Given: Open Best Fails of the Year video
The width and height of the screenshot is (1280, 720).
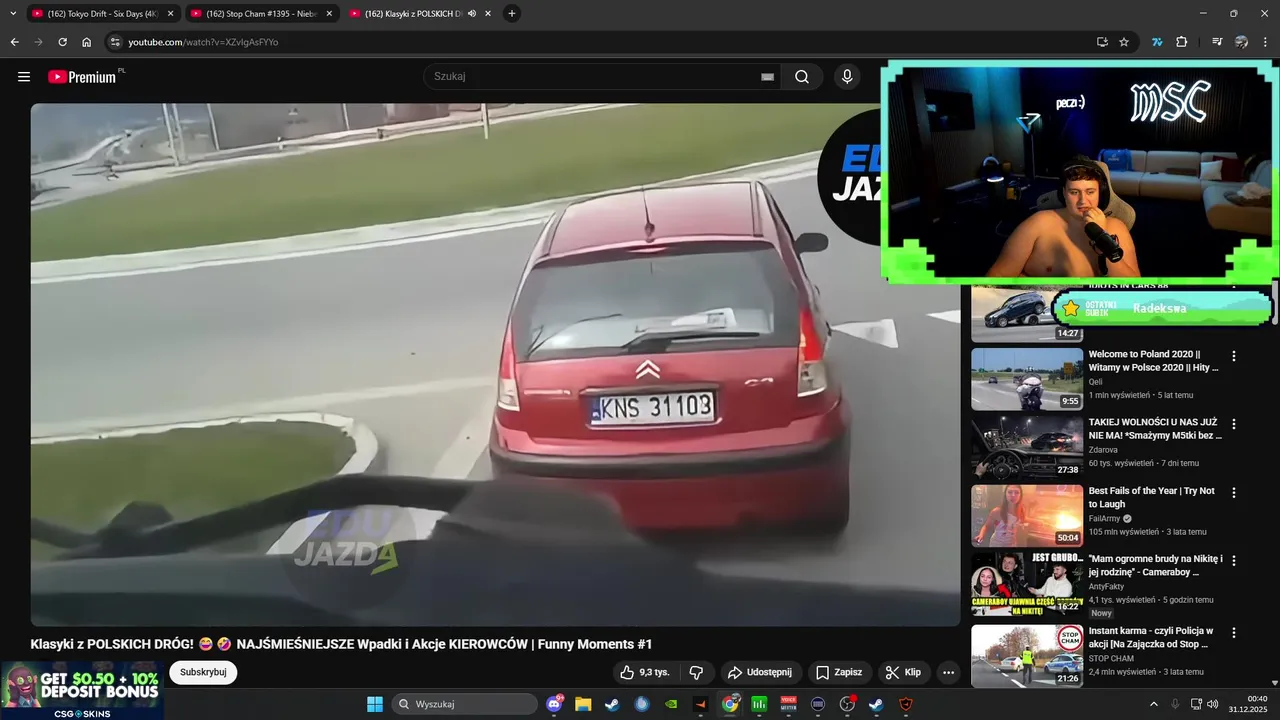Looking at the screenshot, I should (x=1152, y=498).
